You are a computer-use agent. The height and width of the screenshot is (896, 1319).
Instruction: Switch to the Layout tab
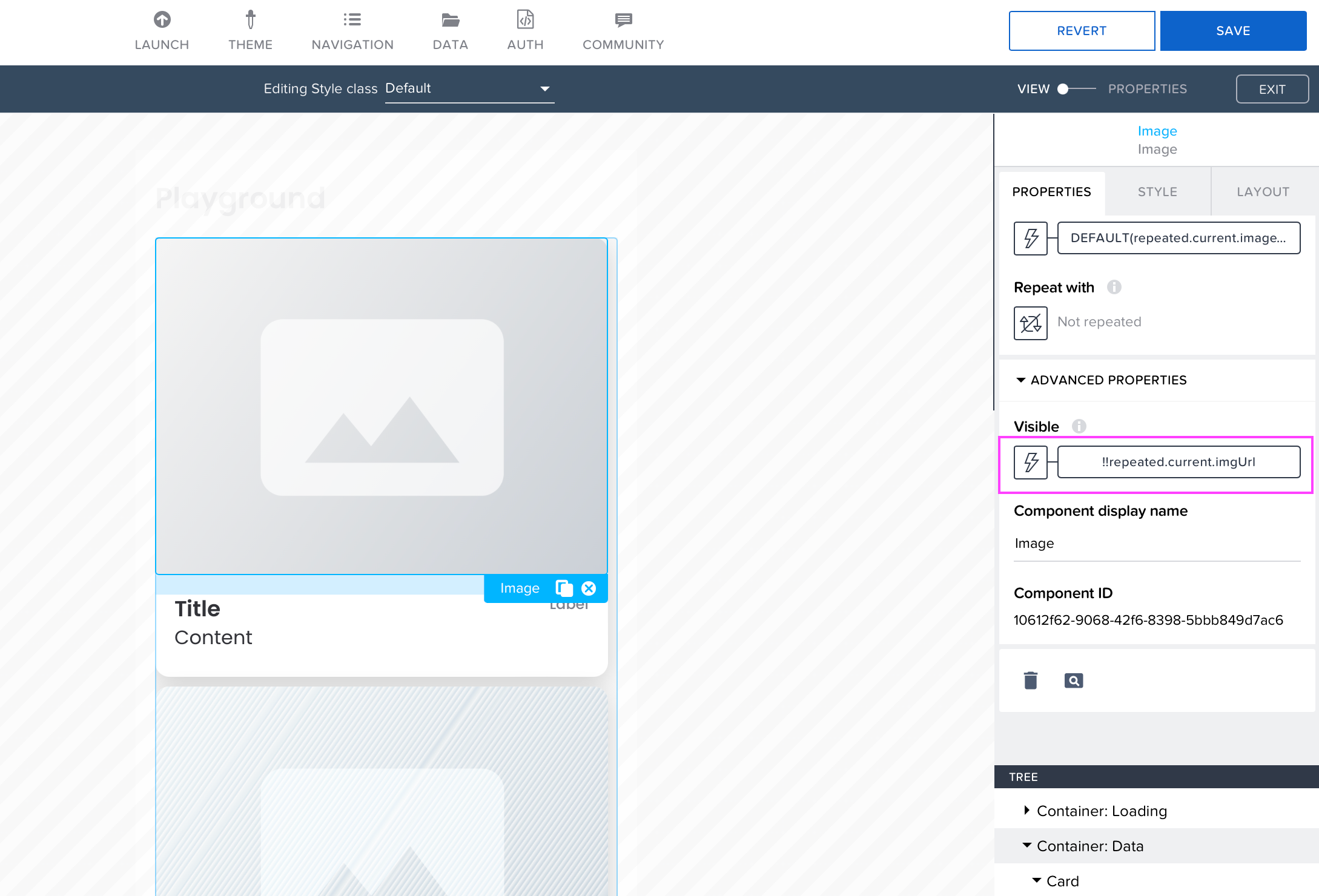click(1263, 192)
